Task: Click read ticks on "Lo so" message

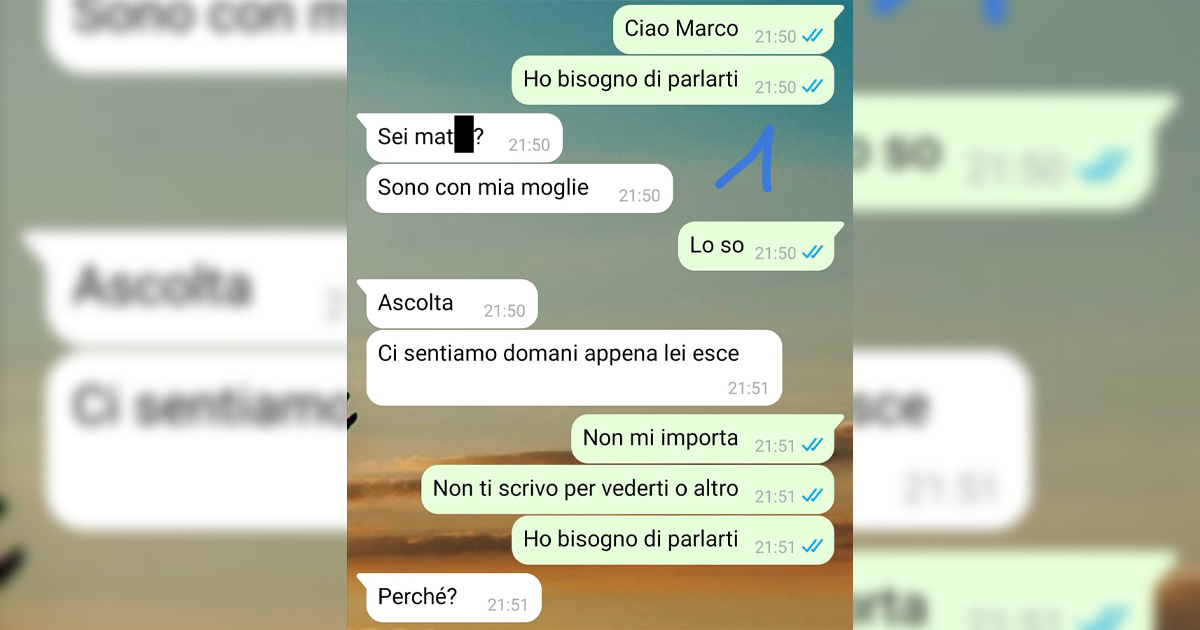Action: coord(813,253)
